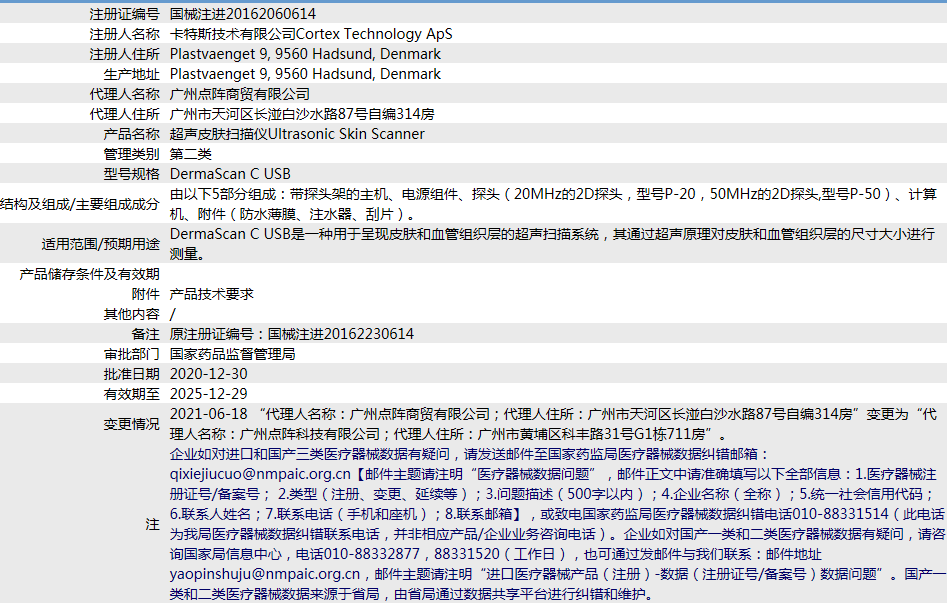Select the line starting 企业如对进口和国产三类
This screenshot has width=950, height=604.
point(469,454)
